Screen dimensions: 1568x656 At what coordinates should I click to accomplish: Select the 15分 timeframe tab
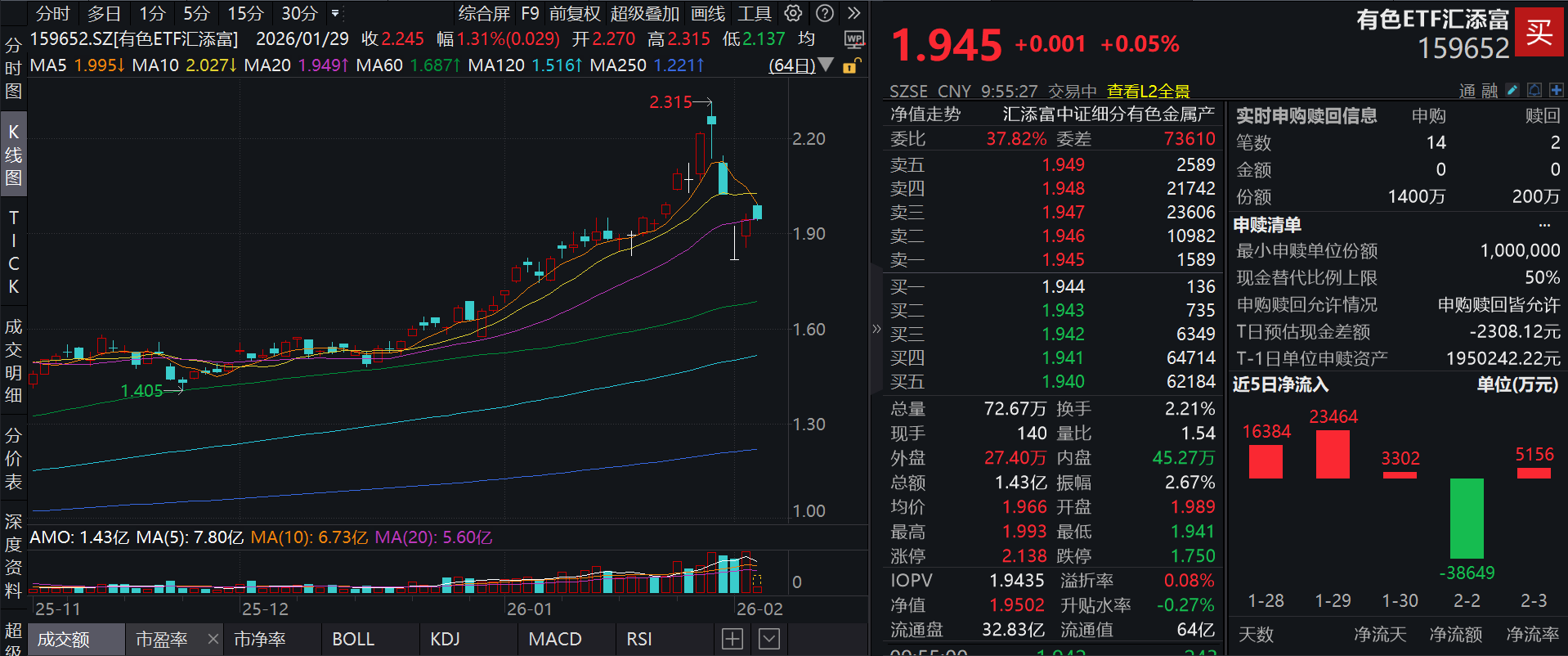pos(245,13)
